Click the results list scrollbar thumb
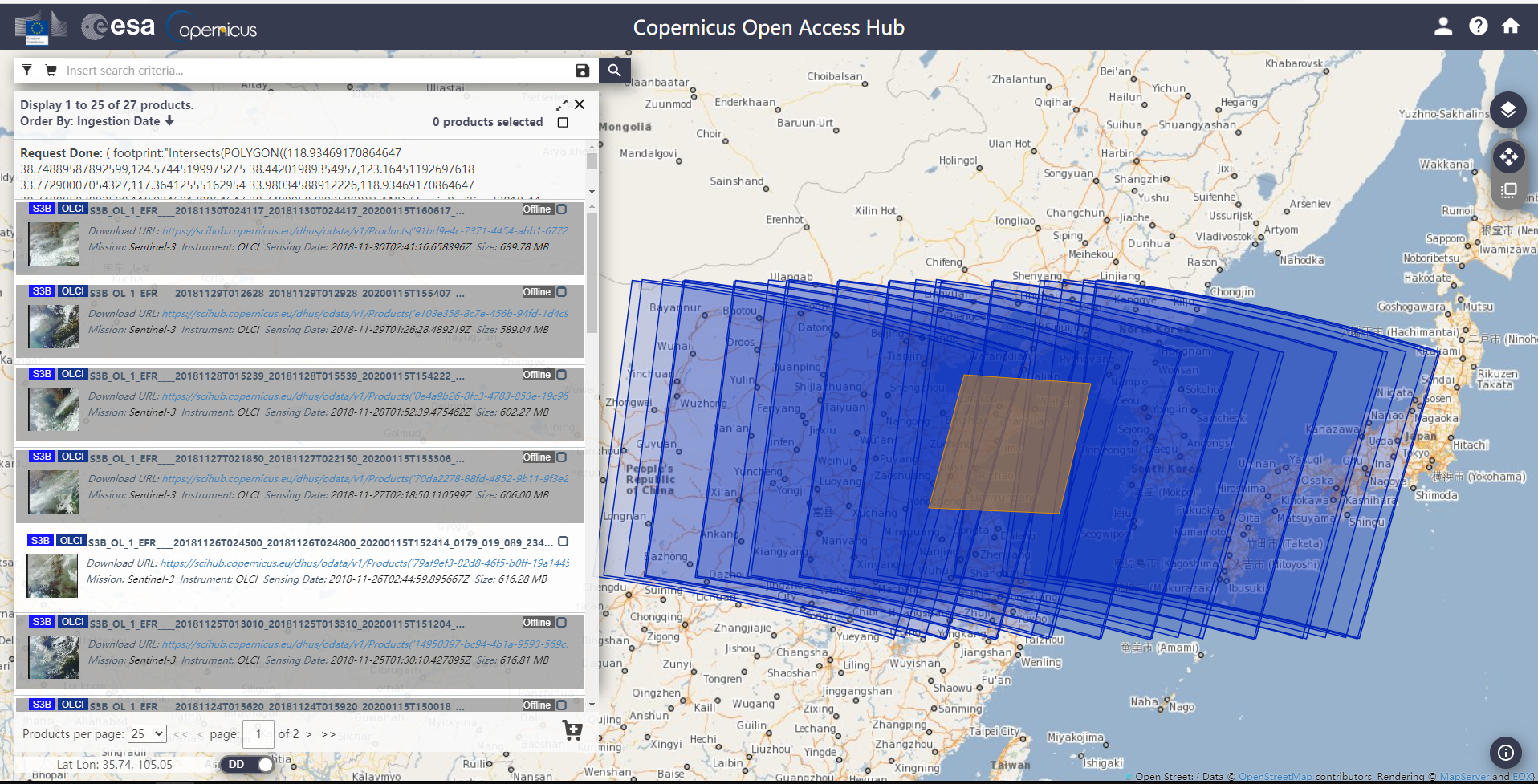This screenshot has width=1538, height=784. click(x=592, y=273)
